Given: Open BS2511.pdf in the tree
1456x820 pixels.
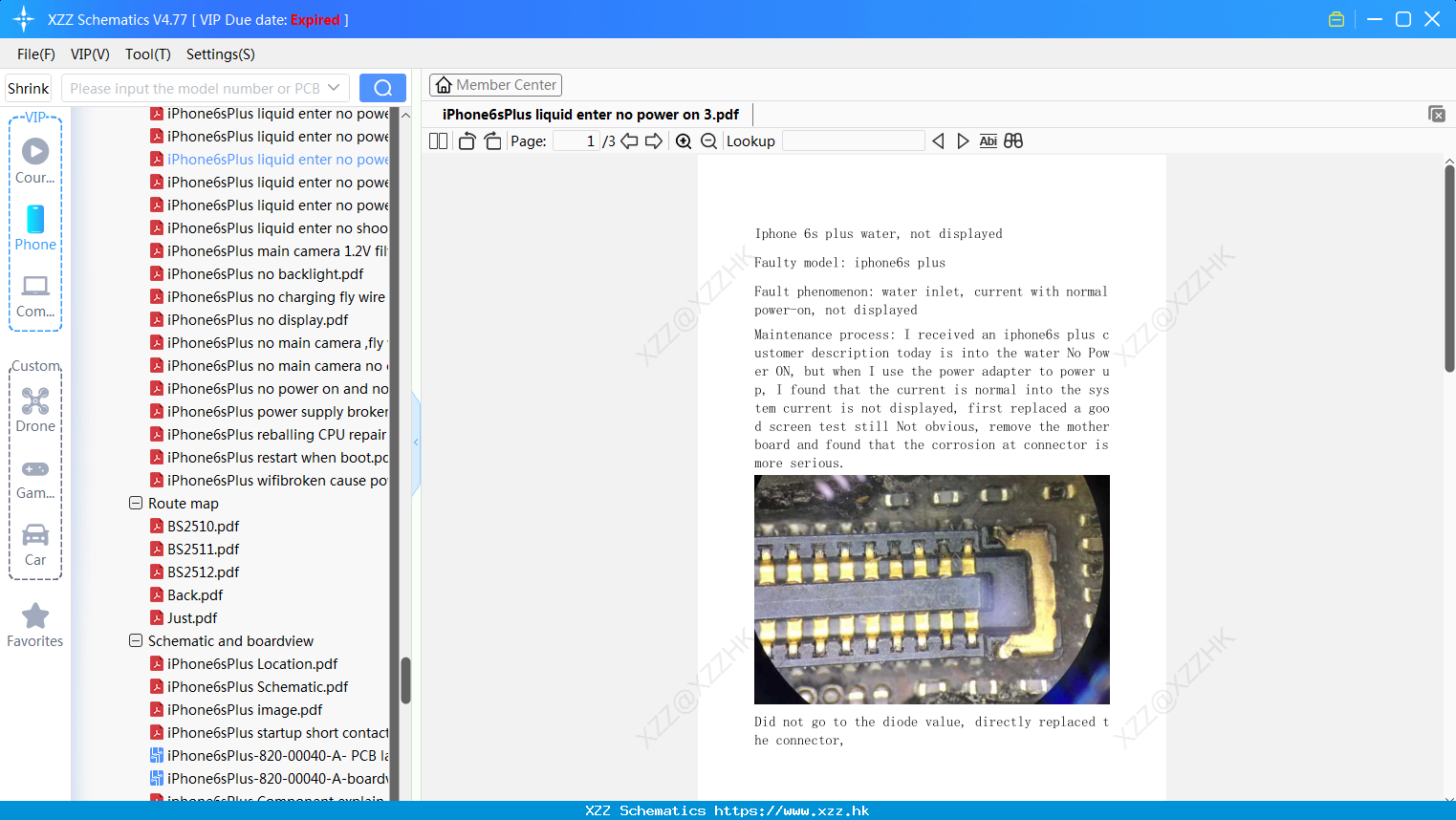Looking at the screenshot, I should coord(203,549).
